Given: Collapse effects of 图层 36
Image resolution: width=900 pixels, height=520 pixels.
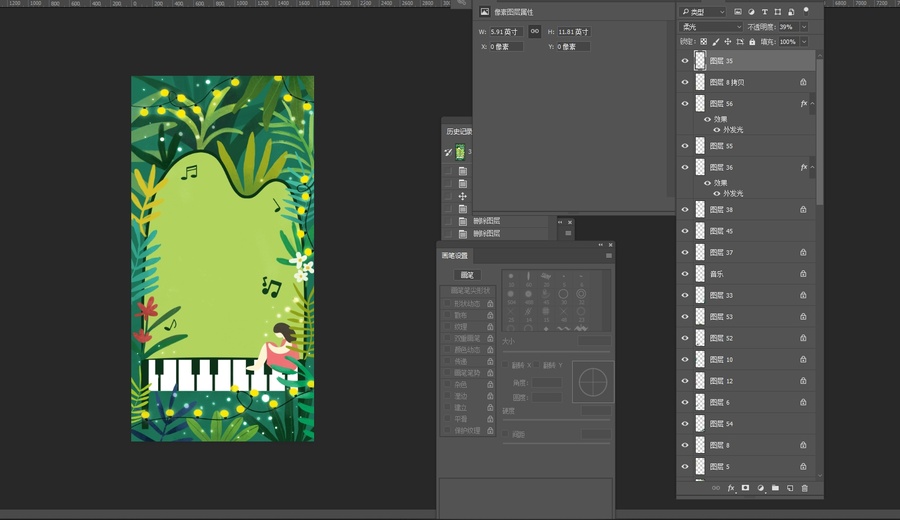Looking at the screenshot, I should pos(812,168).
